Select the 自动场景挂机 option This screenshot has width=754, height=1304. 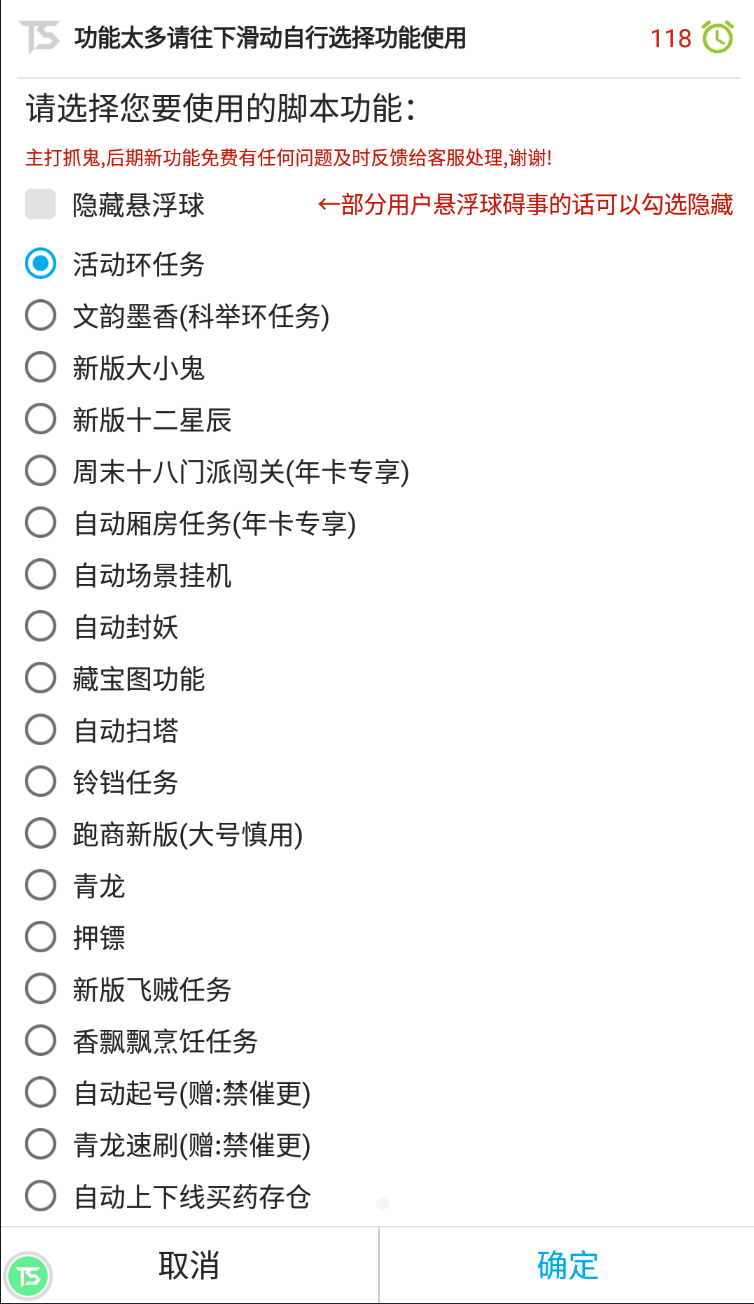tap(40, 573)
